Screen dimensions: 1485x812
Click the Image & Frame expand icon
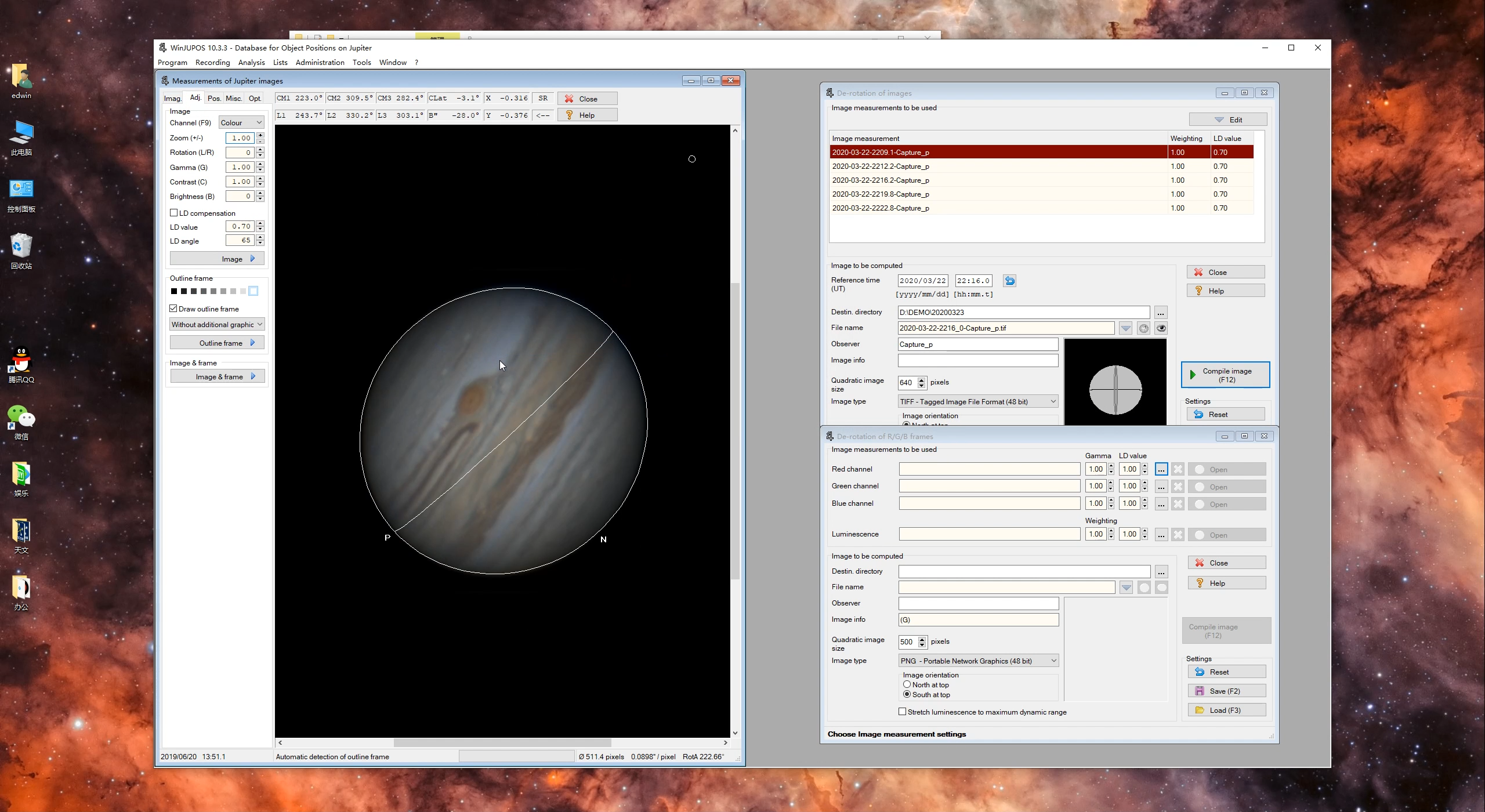[x=254, y=376]
